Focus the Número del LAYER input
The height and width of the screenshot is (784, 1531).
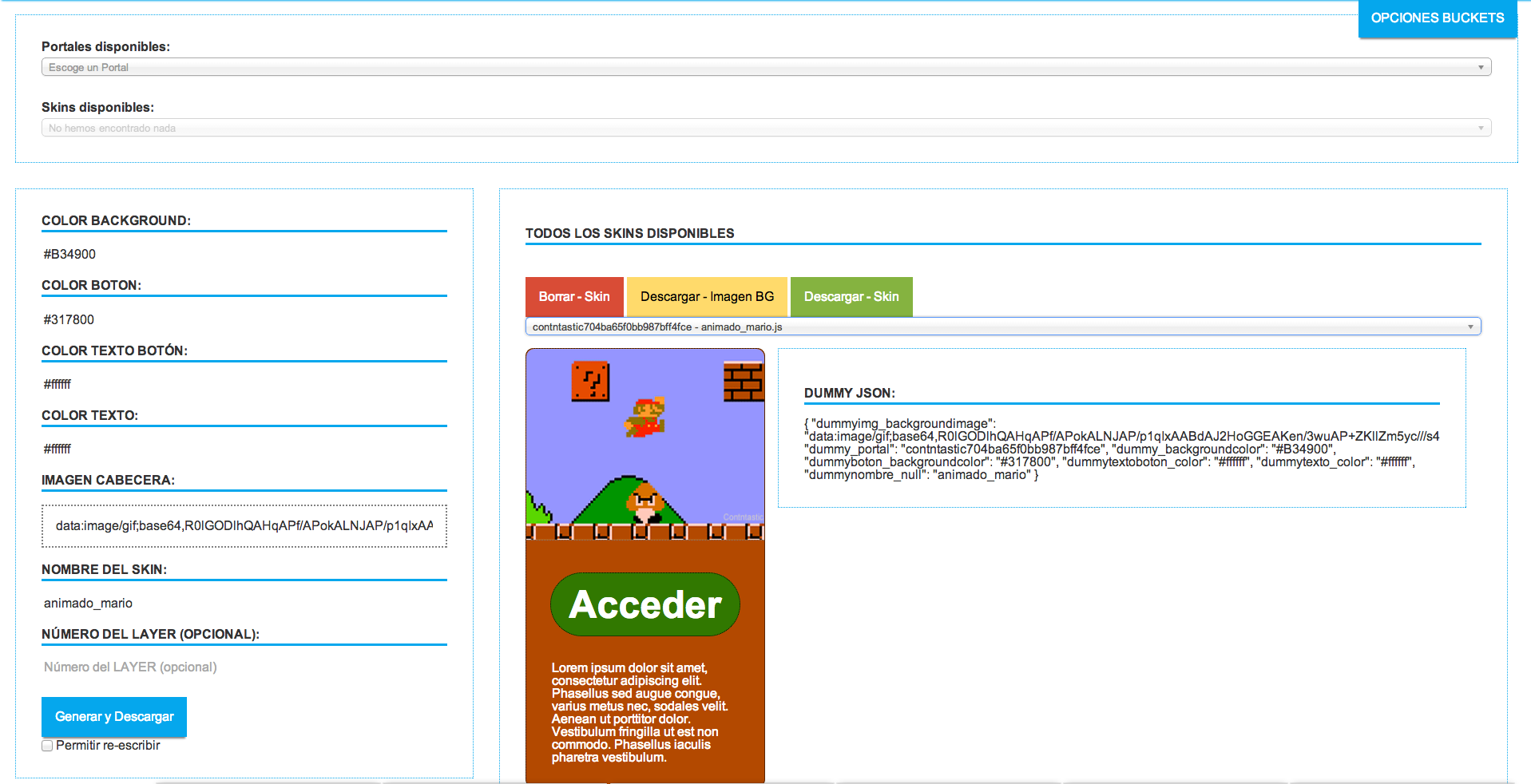[x=244, y=667]
